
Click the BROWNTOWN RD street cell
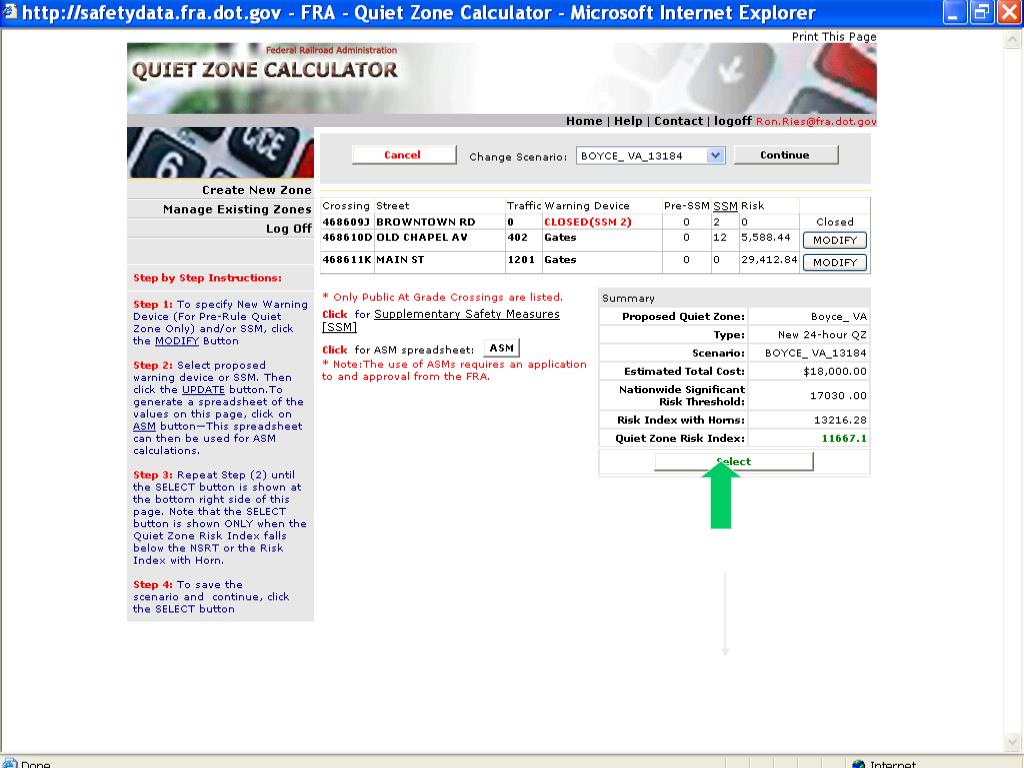(426, 222)
